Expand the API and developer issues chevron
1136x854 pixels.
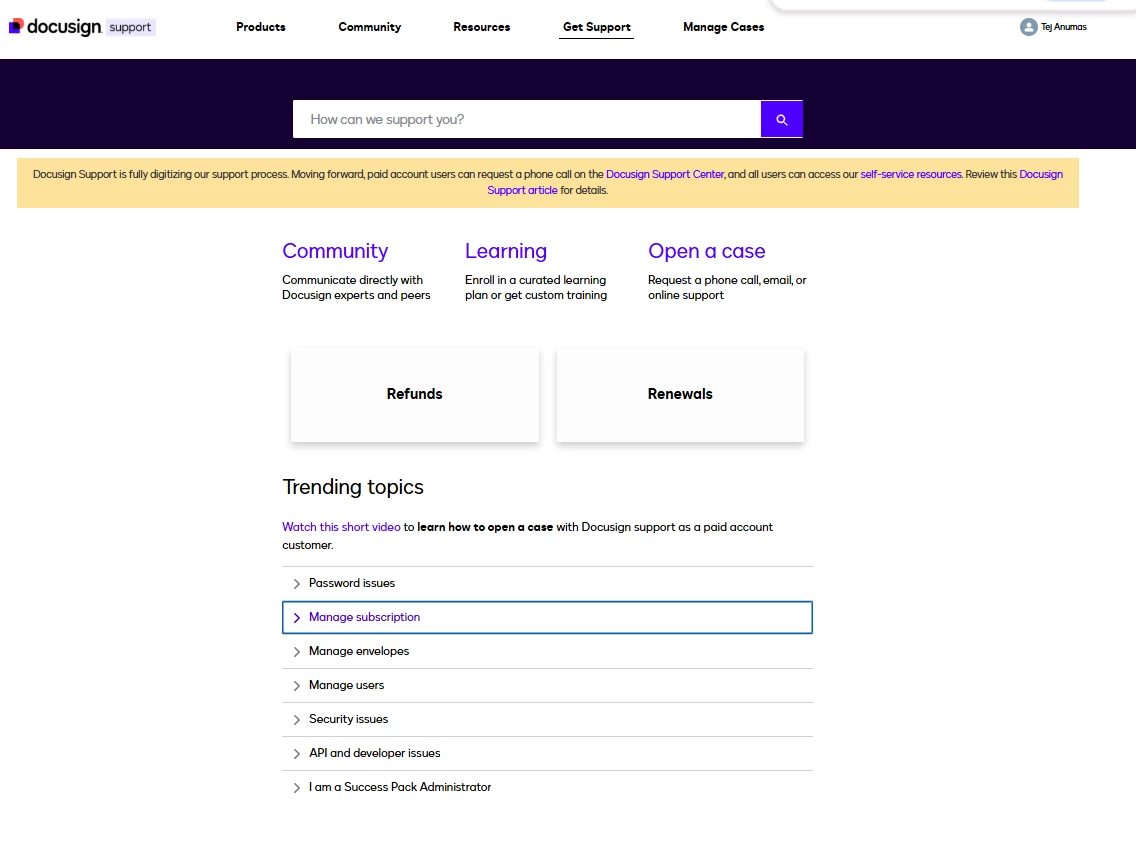click(296, 754)
